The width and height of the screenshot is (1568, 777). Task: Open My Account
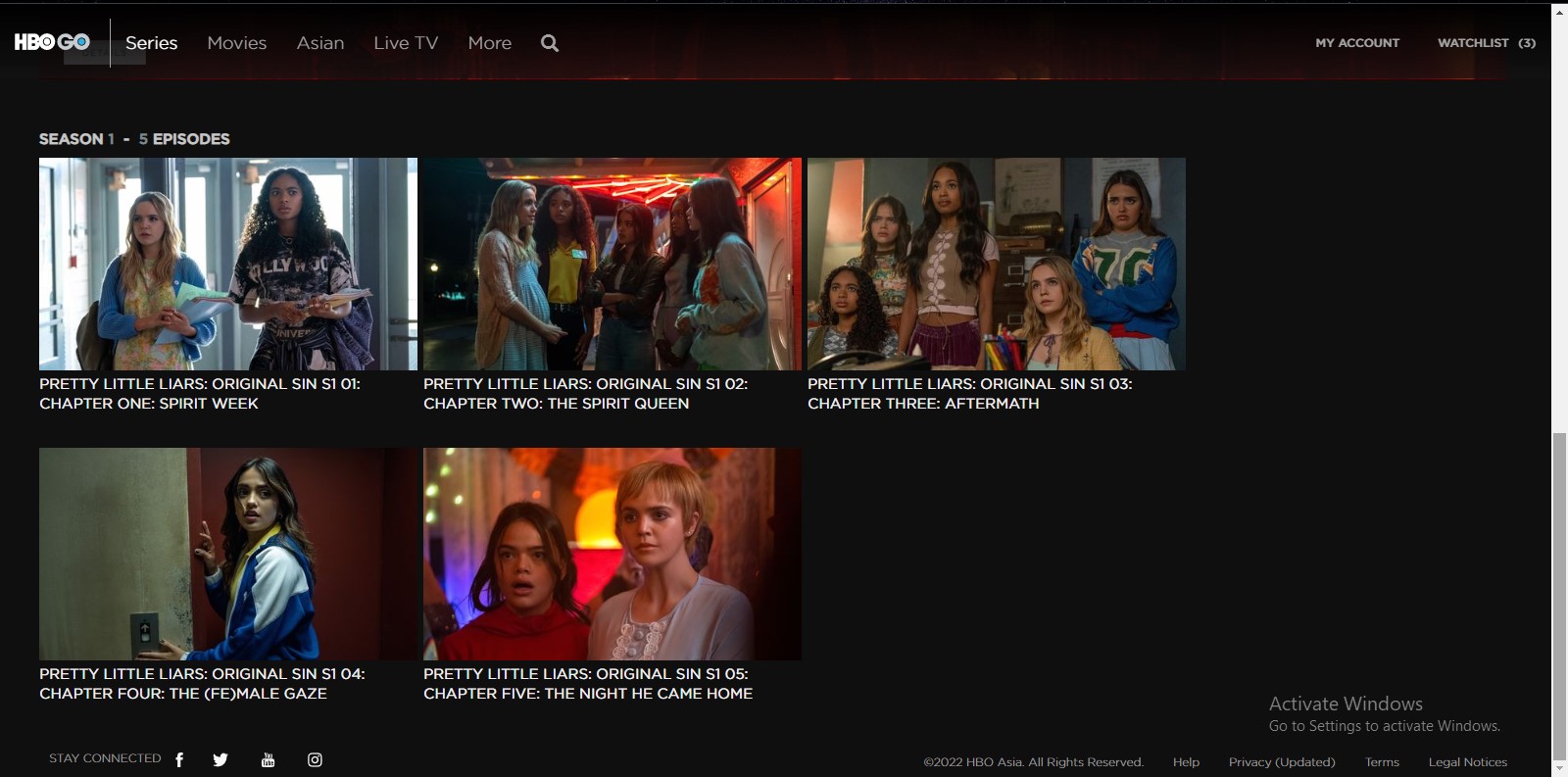pos(1357,43)
